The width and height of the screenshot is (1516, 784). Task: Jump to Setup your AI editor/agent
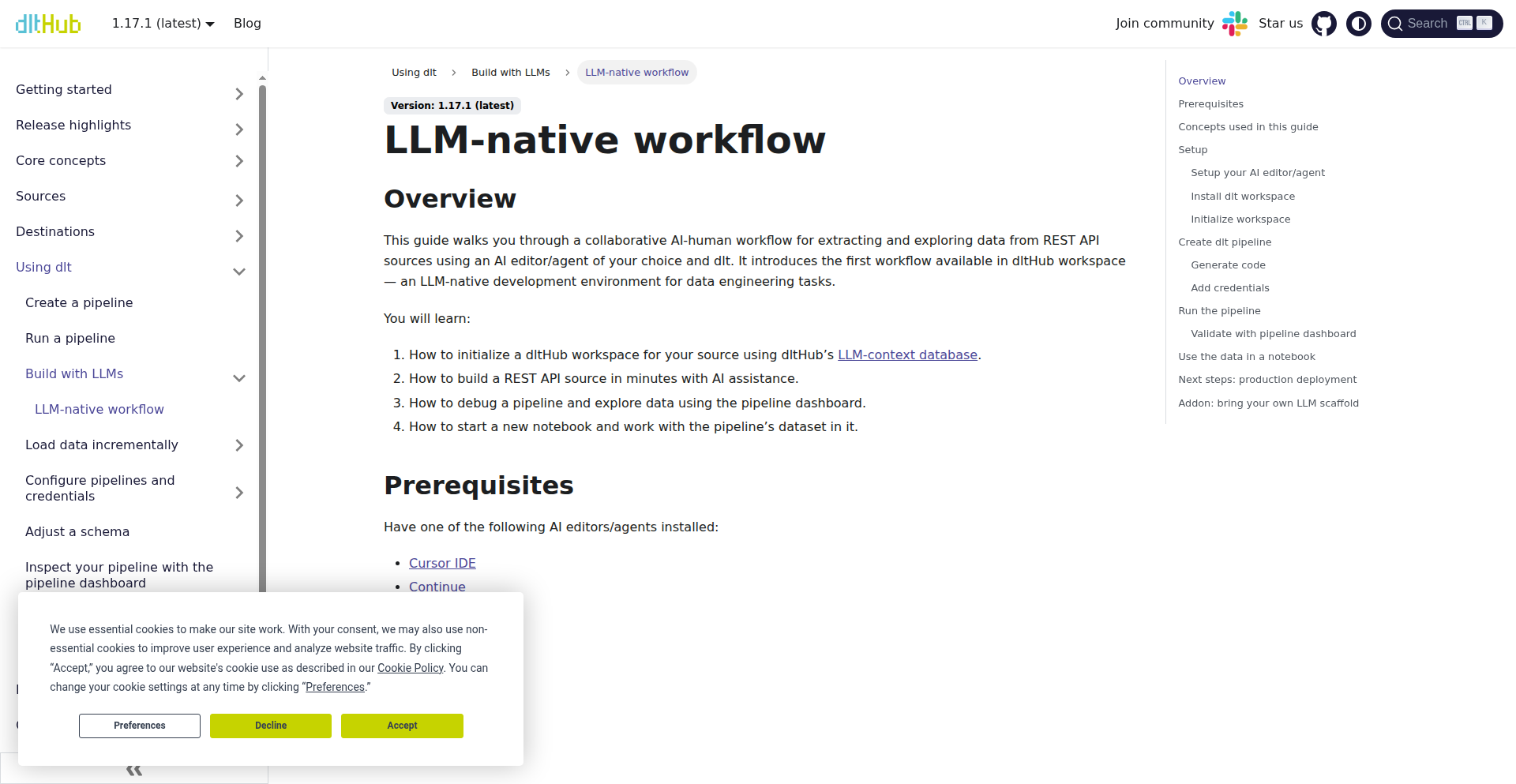1258,173
